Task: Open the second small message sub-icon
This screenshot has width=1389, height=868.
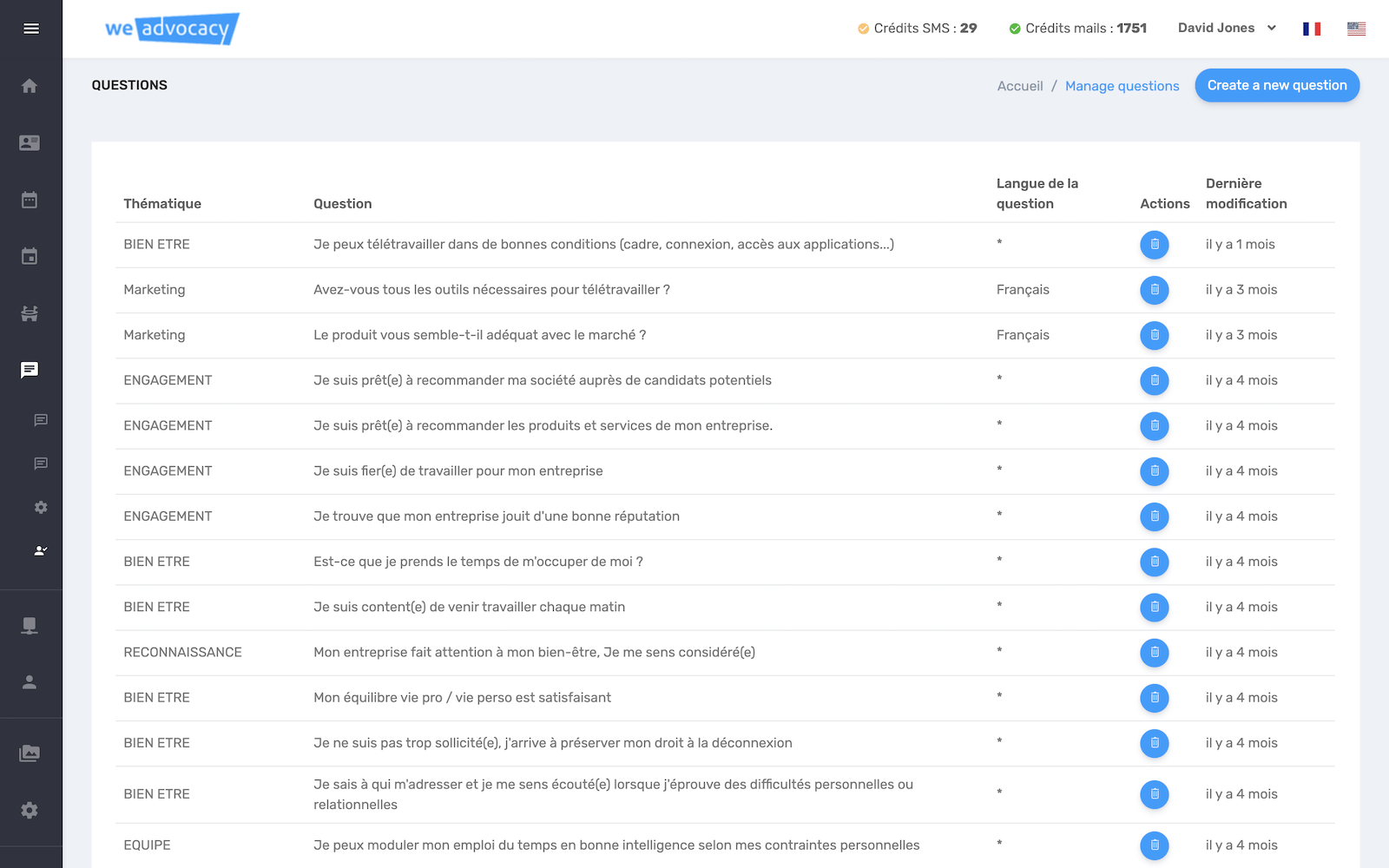Action: pos(41,464)
